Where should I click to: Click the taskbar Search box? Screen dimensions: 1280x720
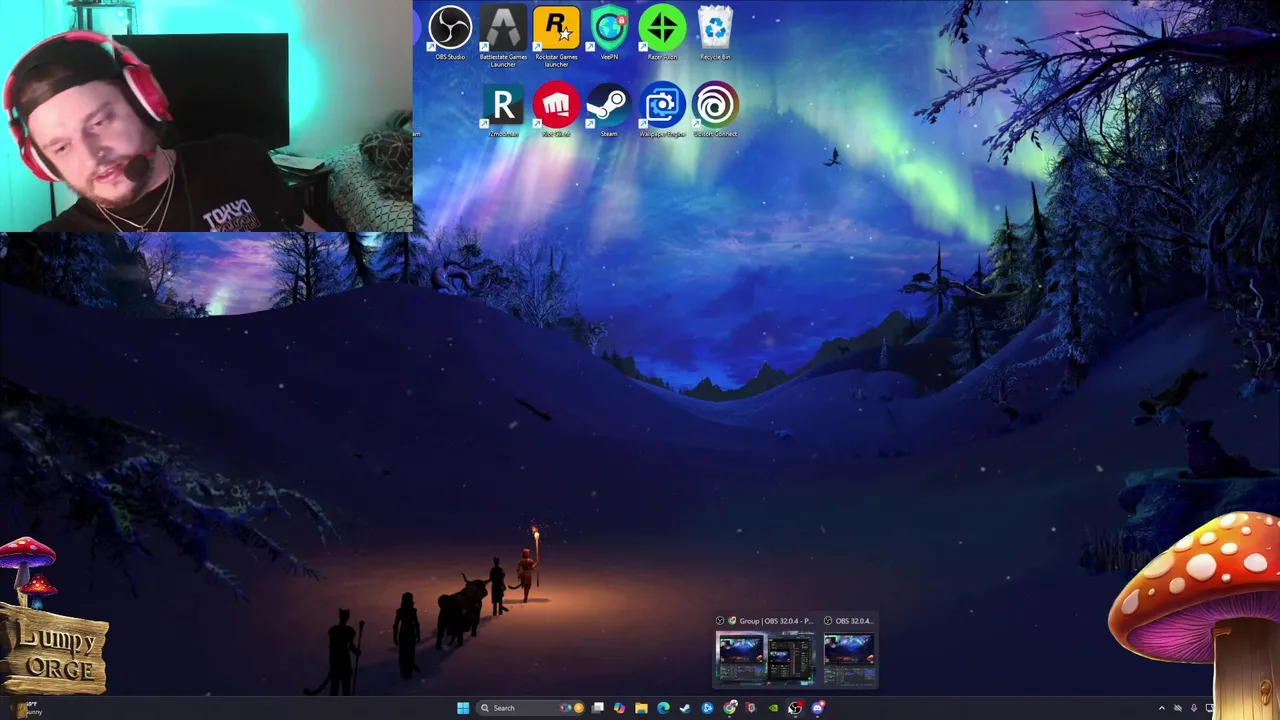[x=530, y=708]
